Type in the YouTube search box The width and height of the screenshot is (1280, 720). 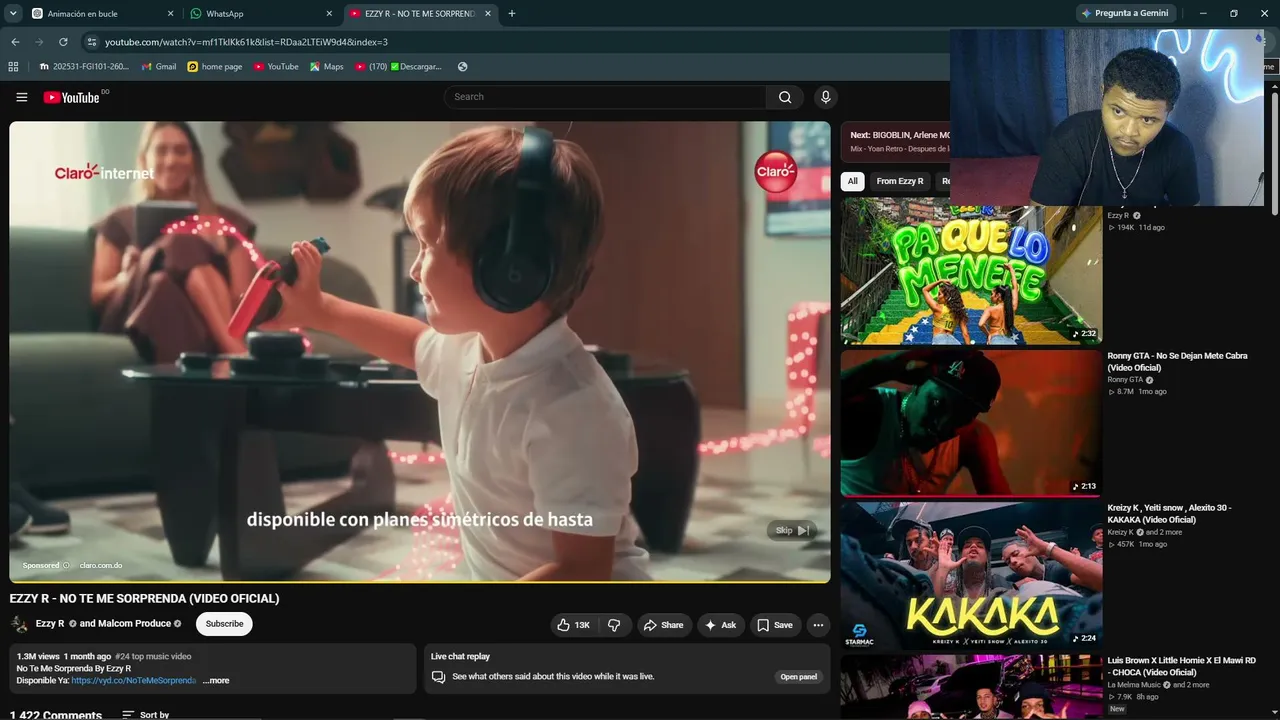click(605, 97)
